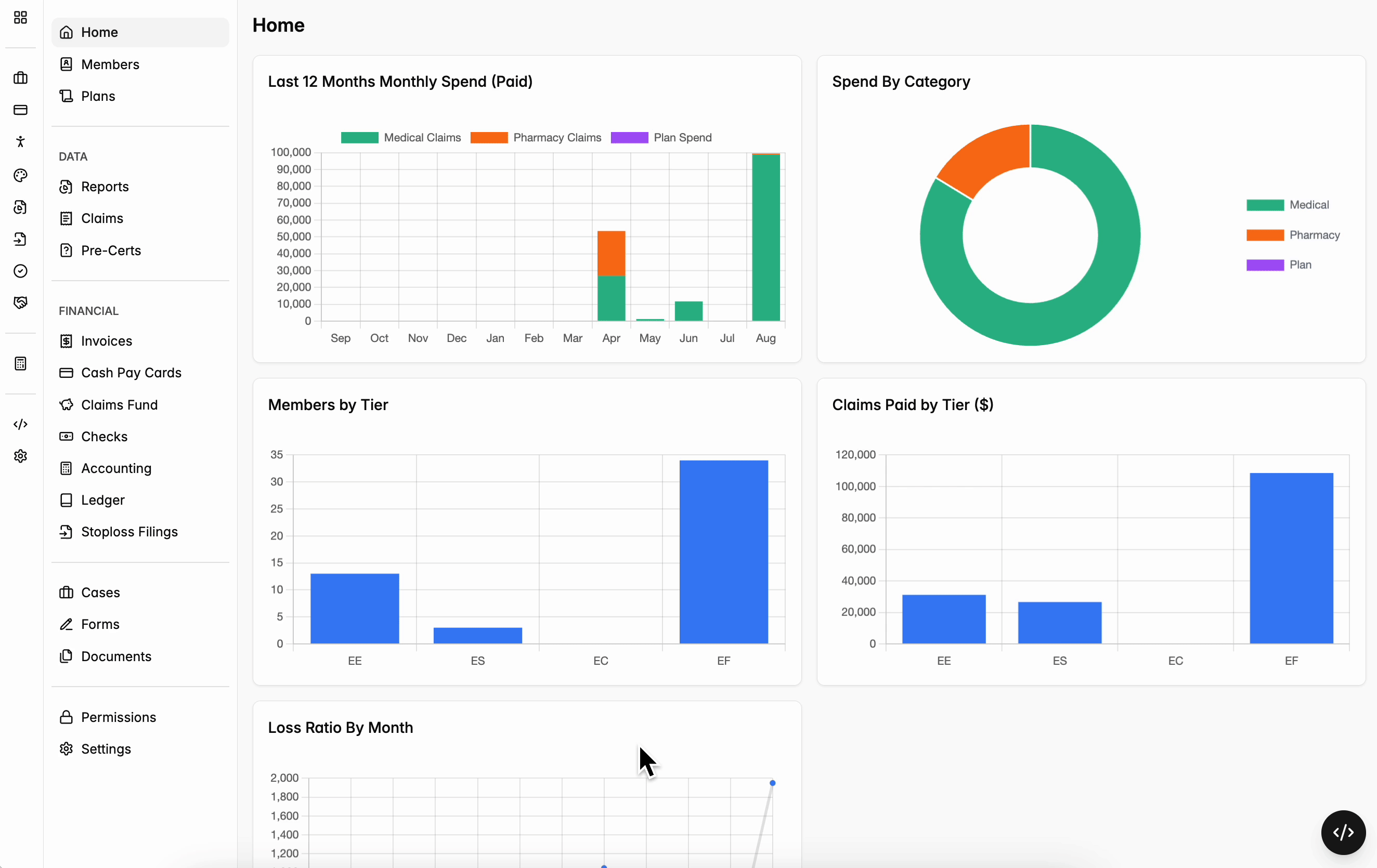1377x868 pixels.
Task: Click the handshake icon in left rail
Action: pyautogui.click(x=21, y=303)
